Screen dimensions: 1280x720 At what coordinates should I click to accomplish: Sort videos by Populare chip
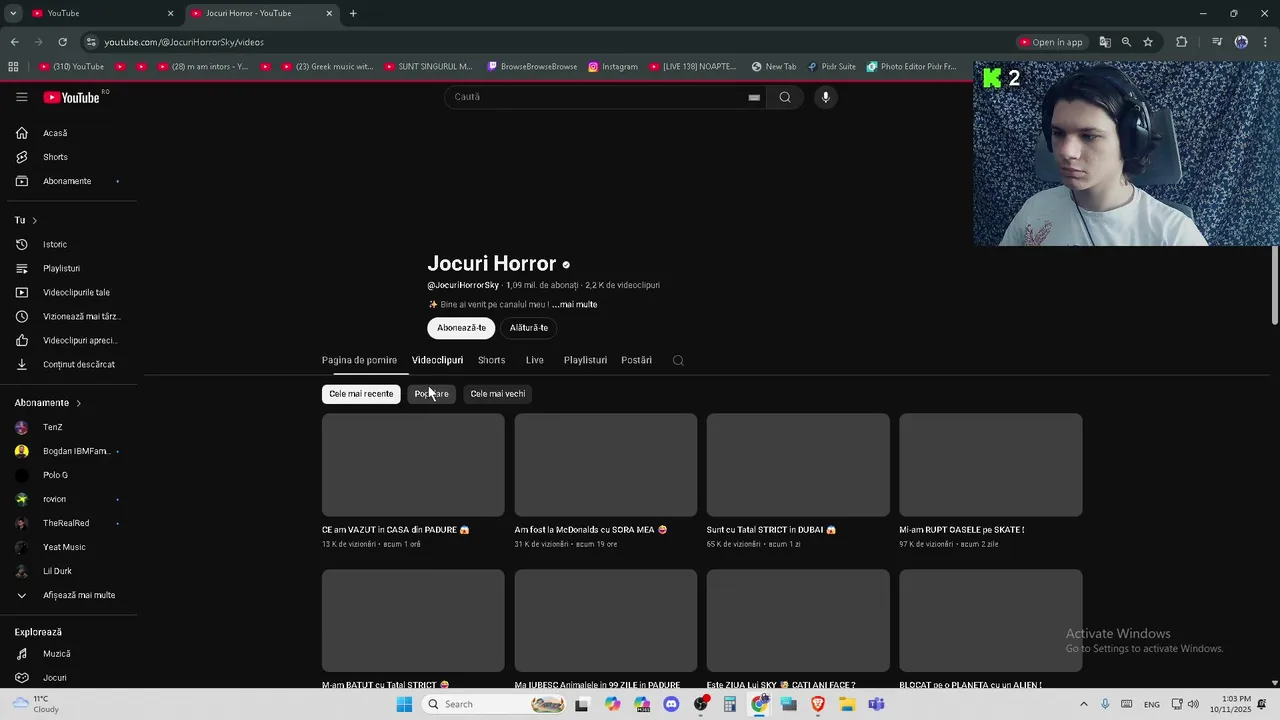point(431,394)
